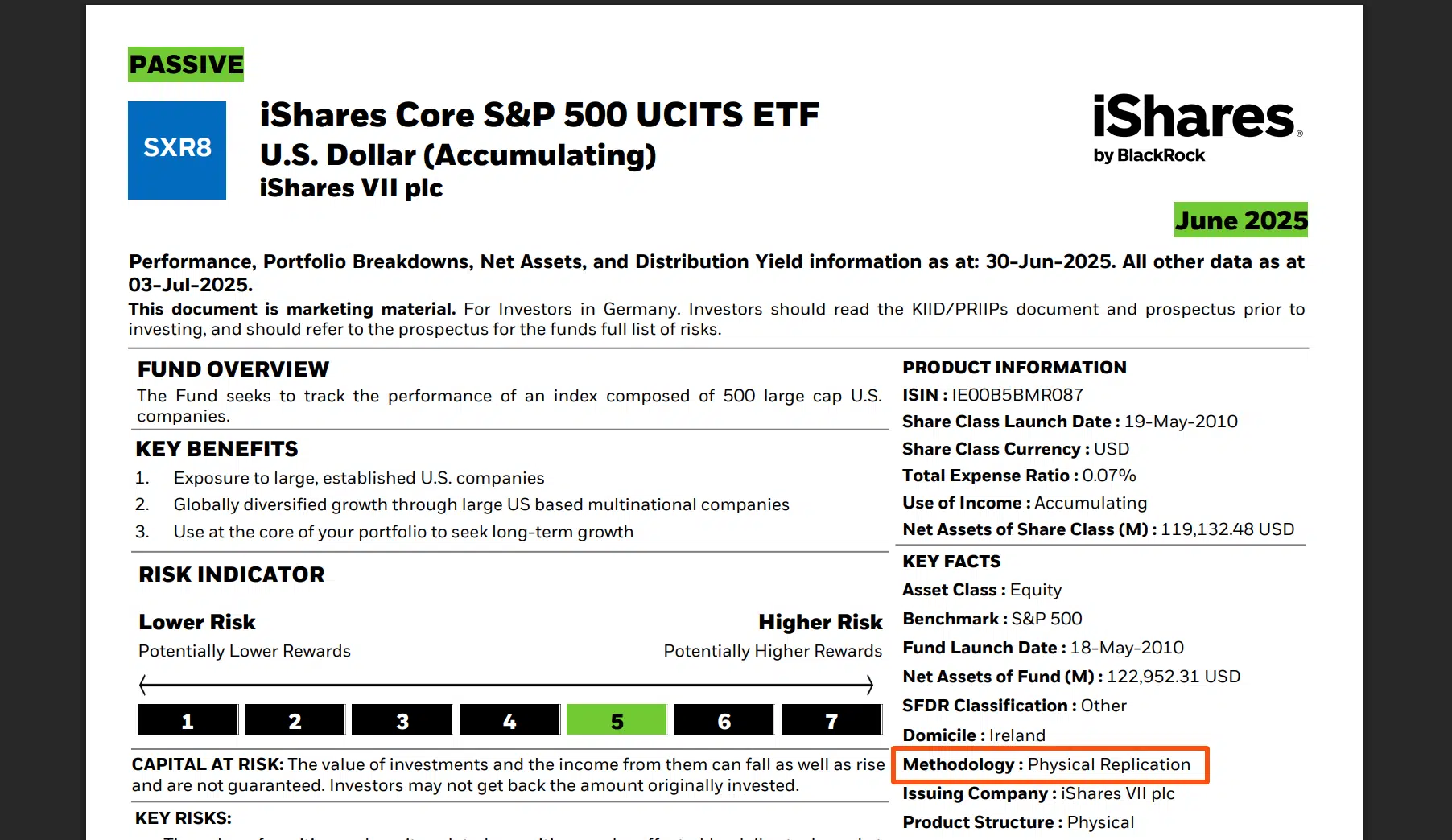Viewport: 1452px width, 840px height.
Task: Click the iShares by BlackRock logo
Action: tap(1198, 129)
